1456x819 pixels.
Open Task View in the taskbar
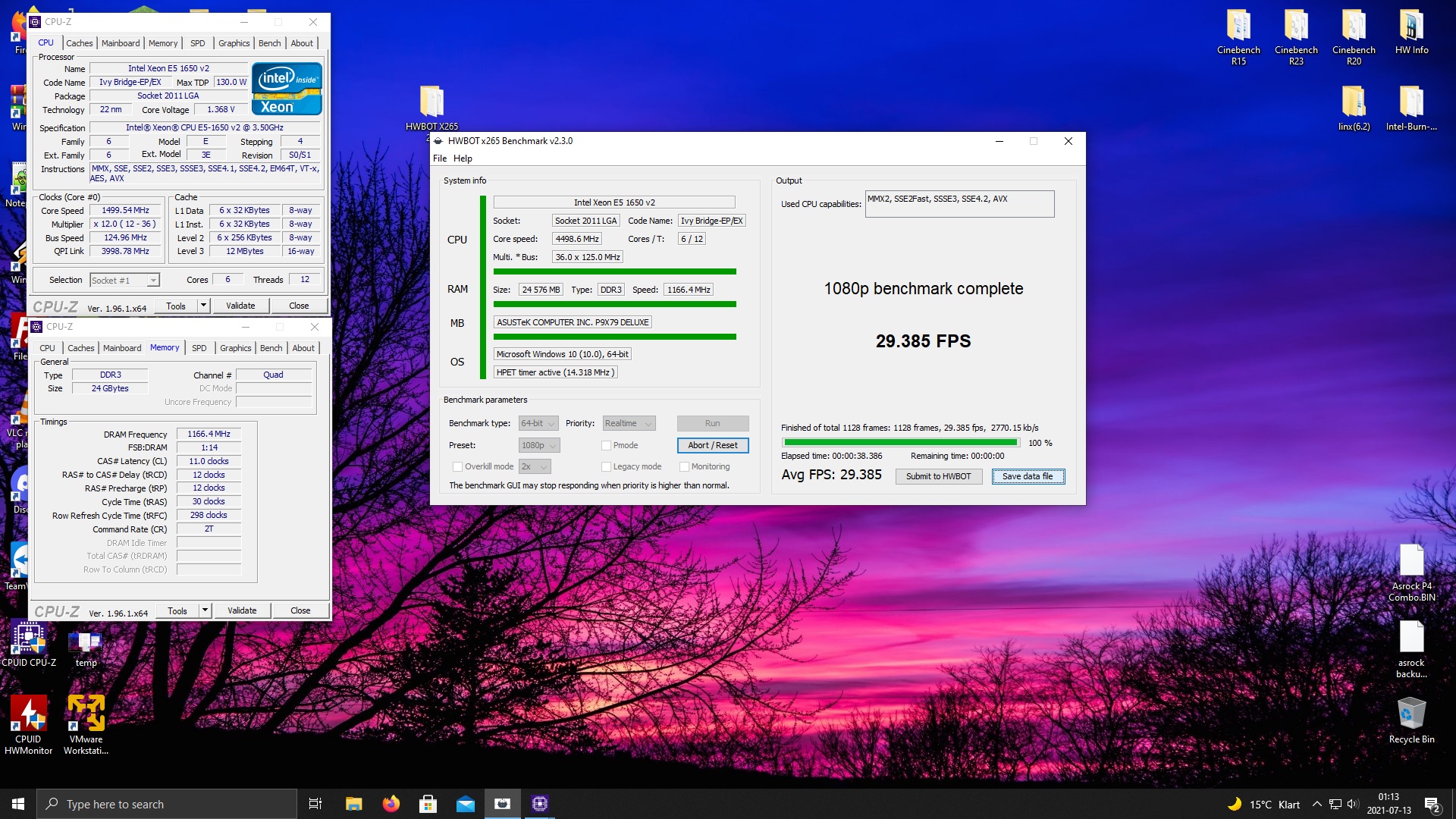click(315, 804)
